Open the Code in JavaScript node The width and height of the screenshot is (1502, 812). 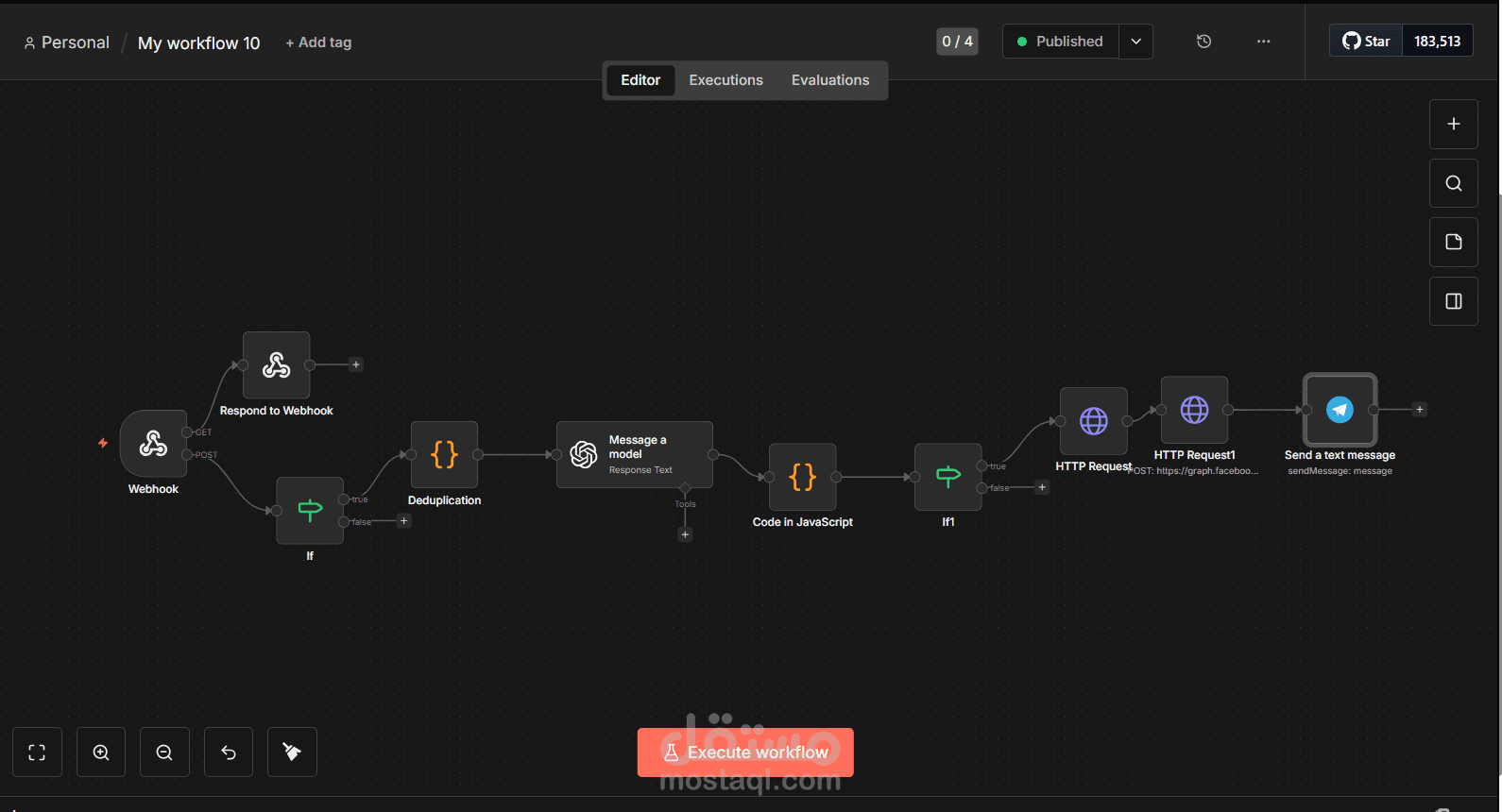pos(803,477)
